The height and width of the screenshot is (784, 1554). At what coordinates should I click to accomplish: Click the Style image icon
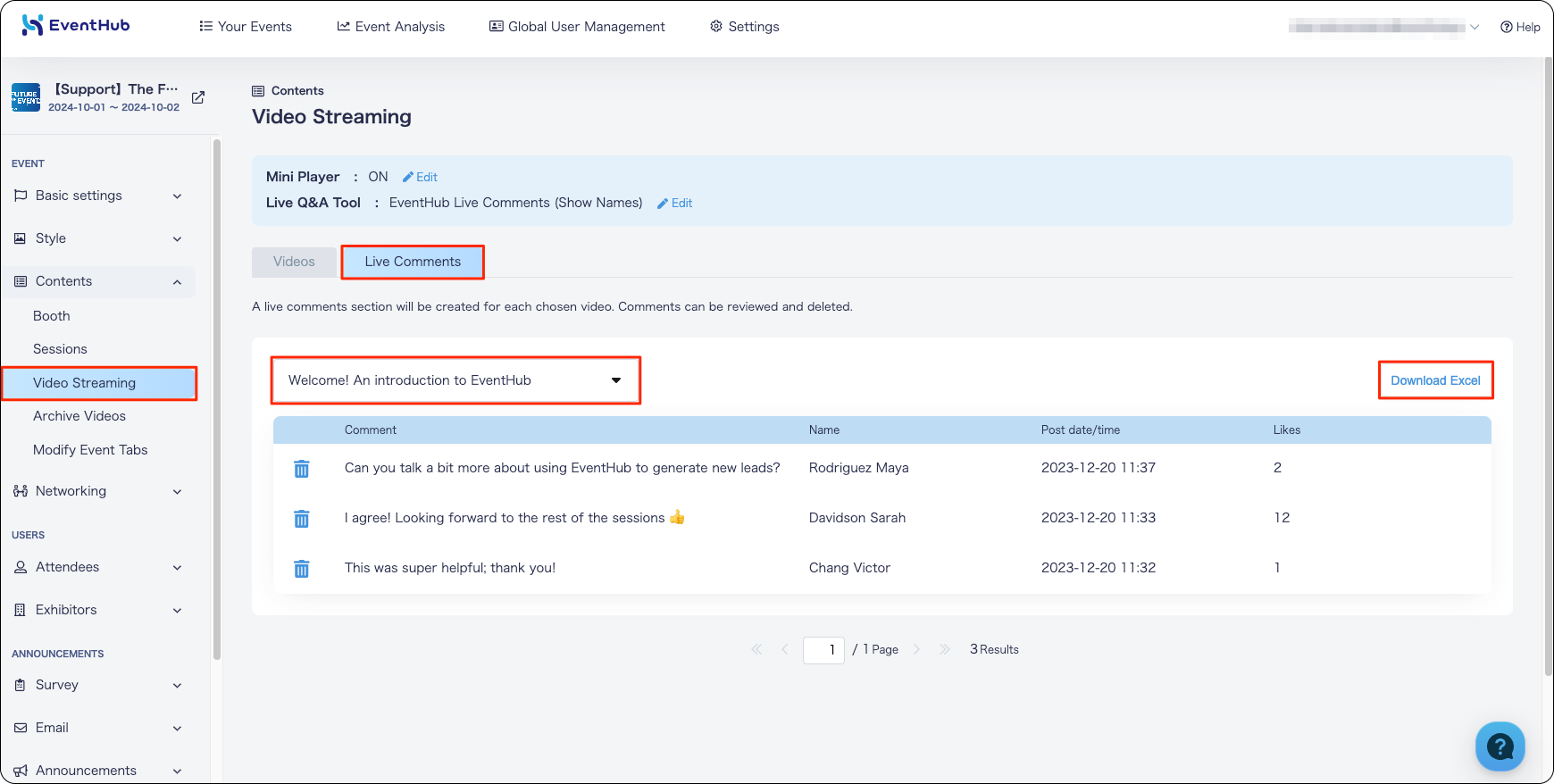[x=21, y=238]
